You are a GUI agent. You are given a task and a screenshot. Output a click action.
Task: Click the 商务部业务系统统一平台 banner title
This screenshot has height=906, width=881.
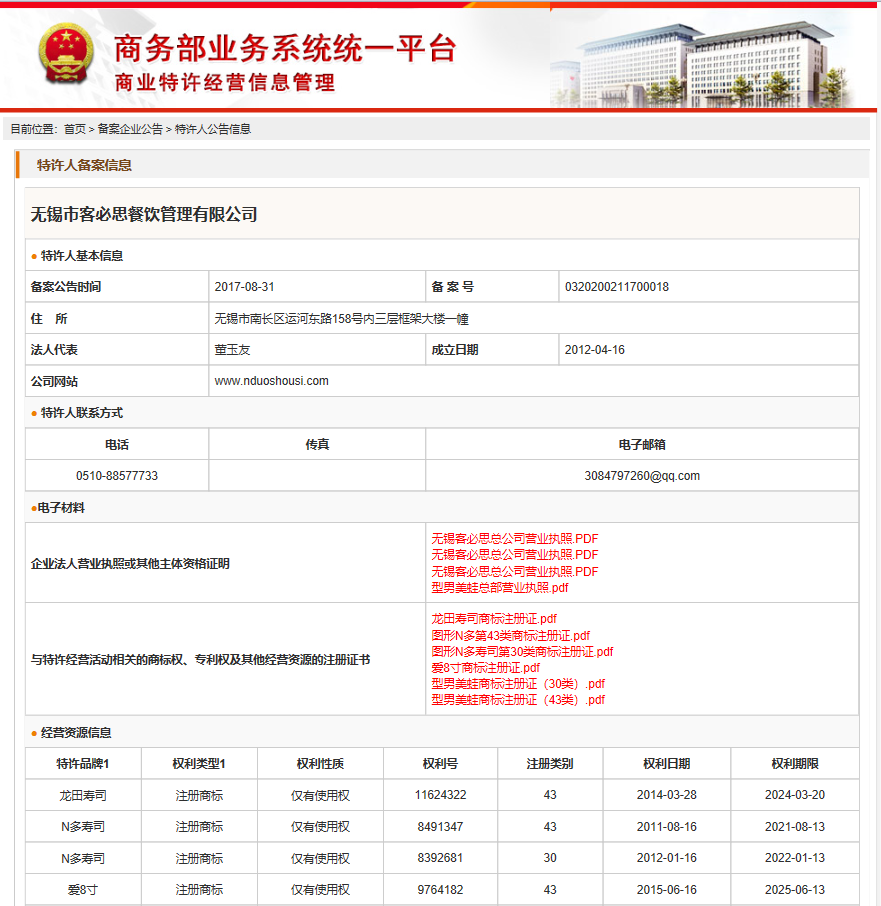coord(285,48)
